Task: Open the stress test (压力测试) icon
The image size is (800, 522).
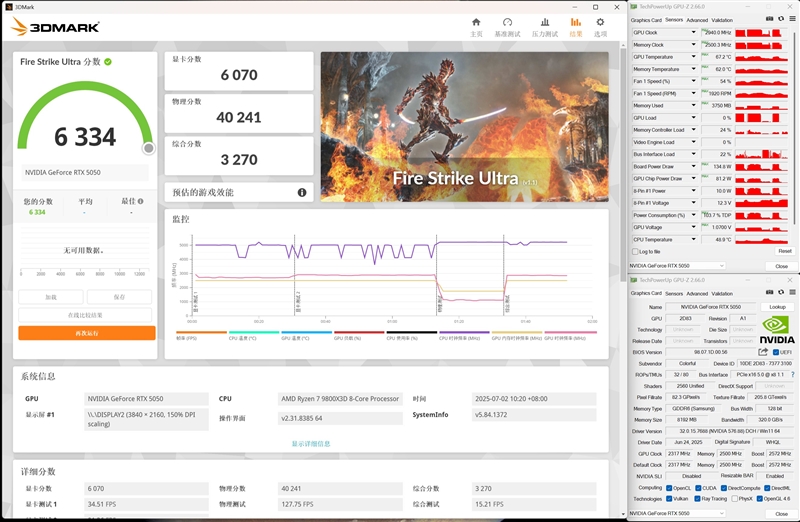Action: click(x=545, y=22)
